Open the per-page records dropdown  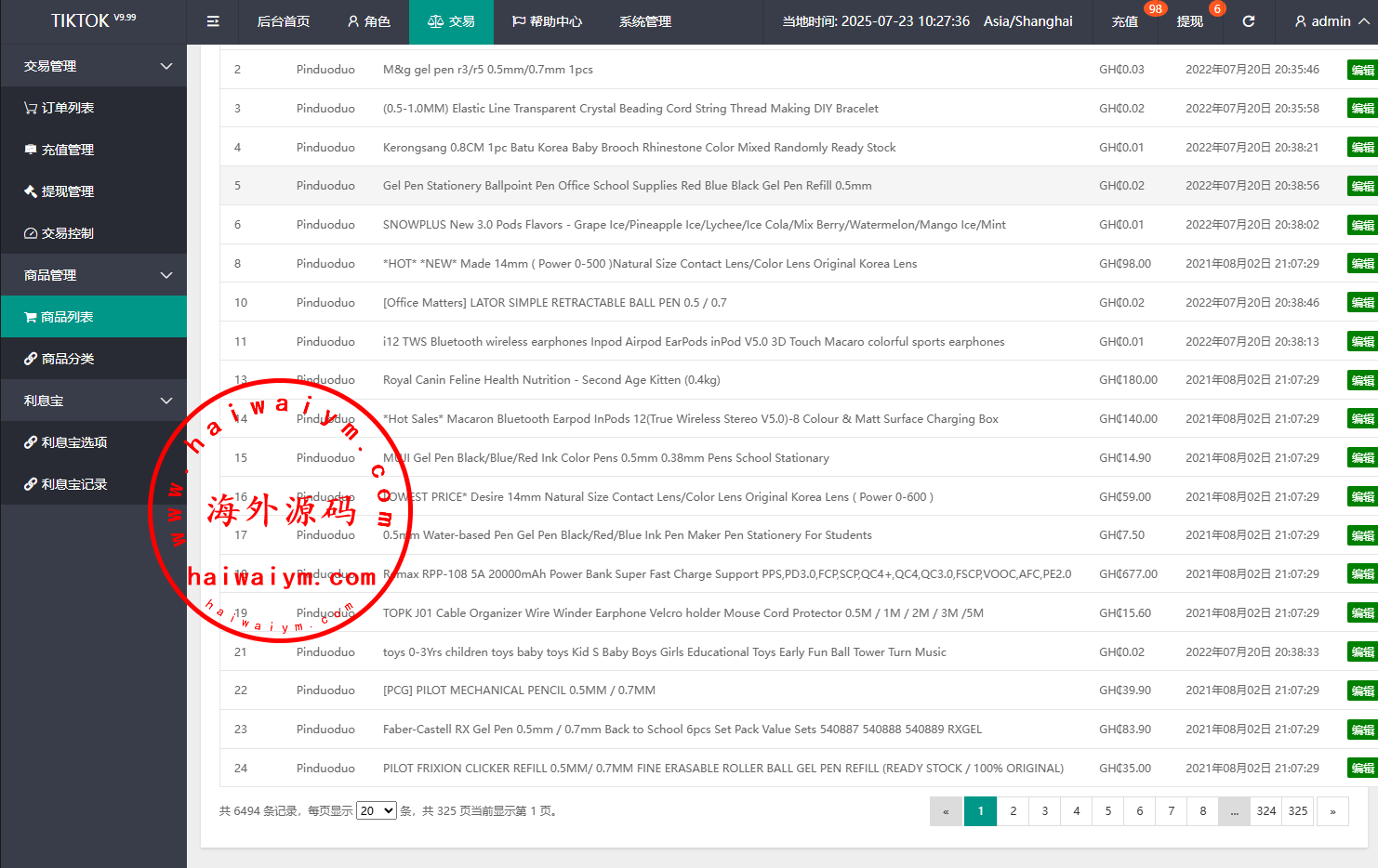(x=377, y=811)
